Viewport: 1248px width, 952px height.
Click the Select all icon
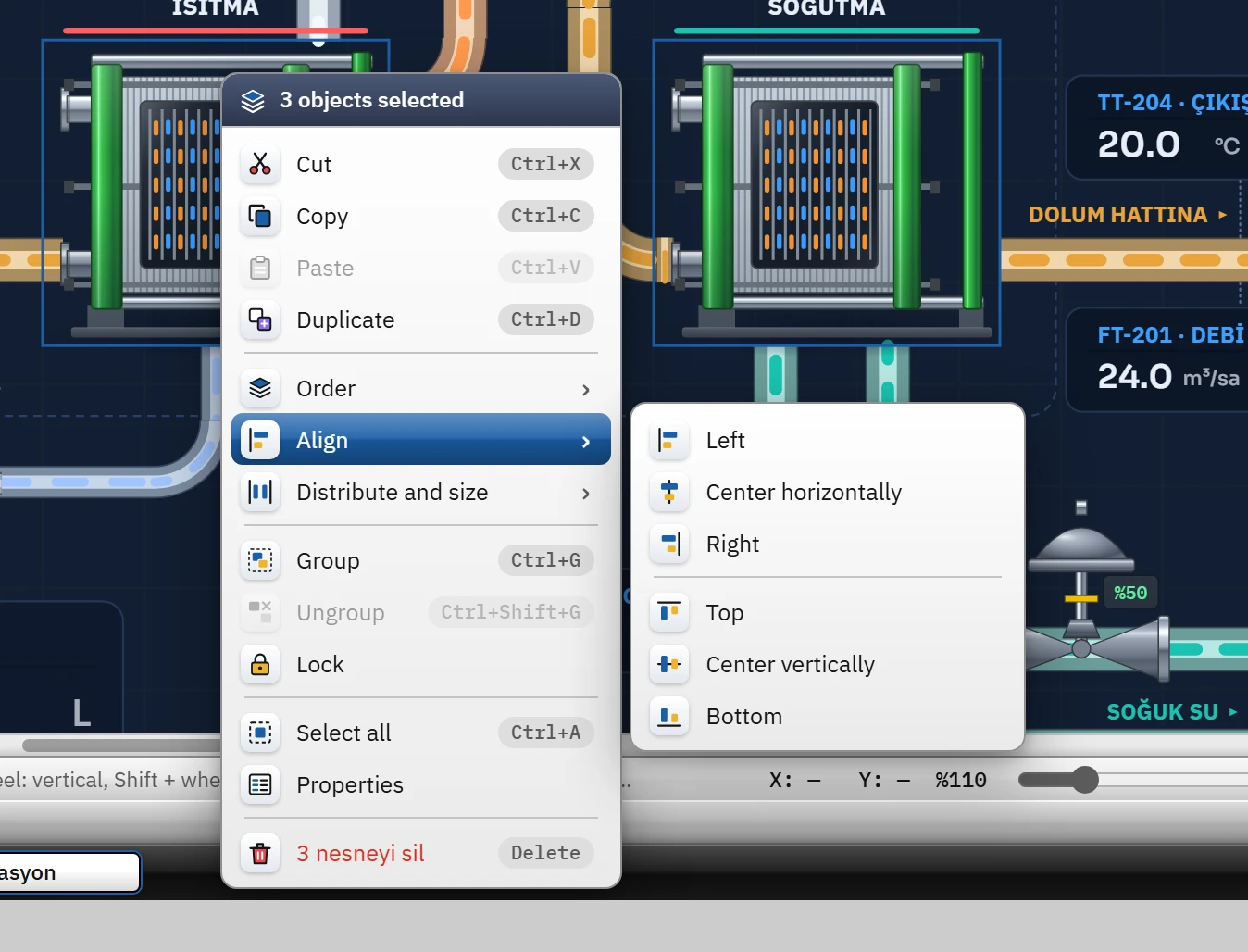pos(260,733)
